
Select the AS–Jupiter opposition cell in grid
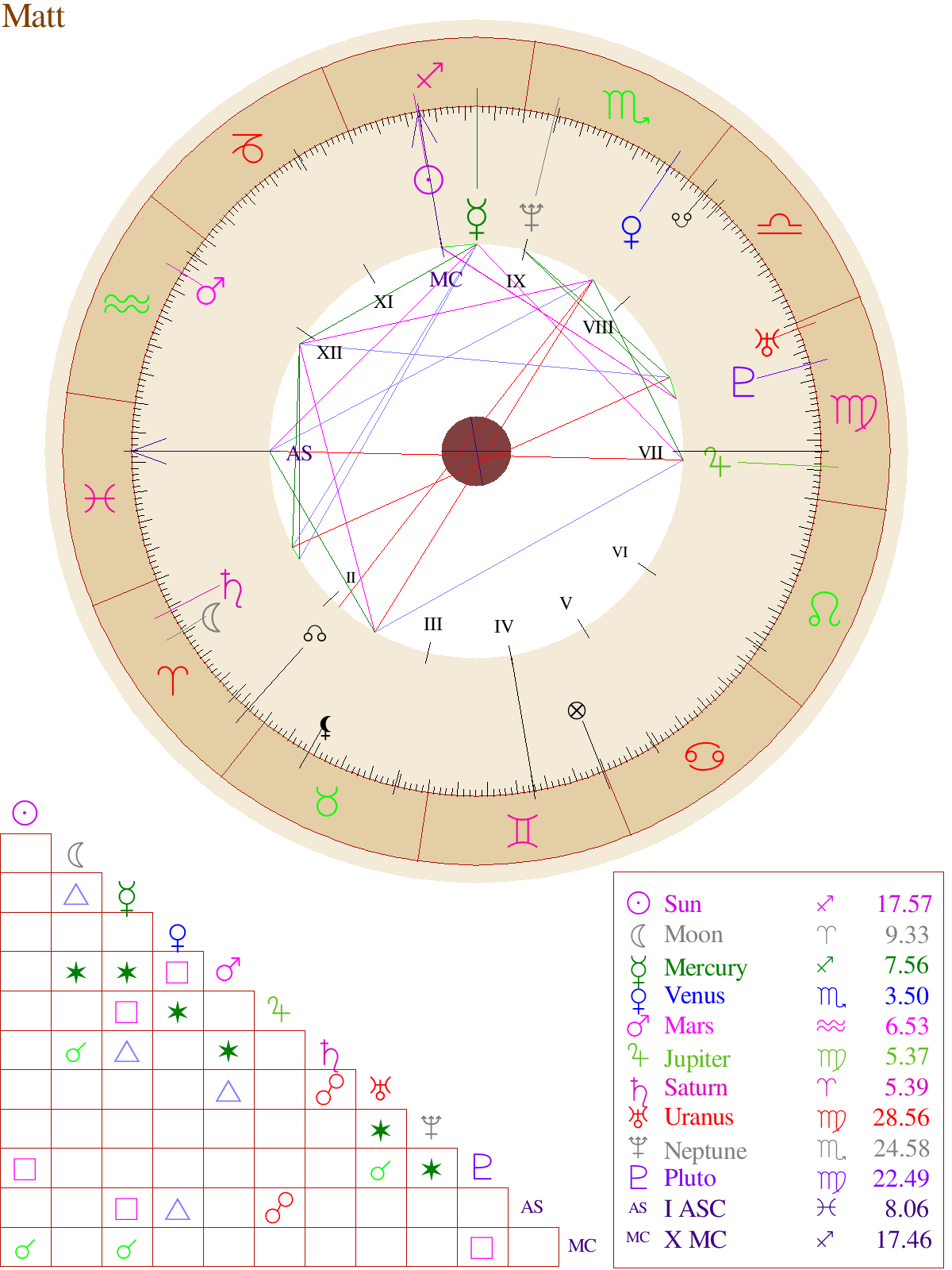[x=279, y=1207]
